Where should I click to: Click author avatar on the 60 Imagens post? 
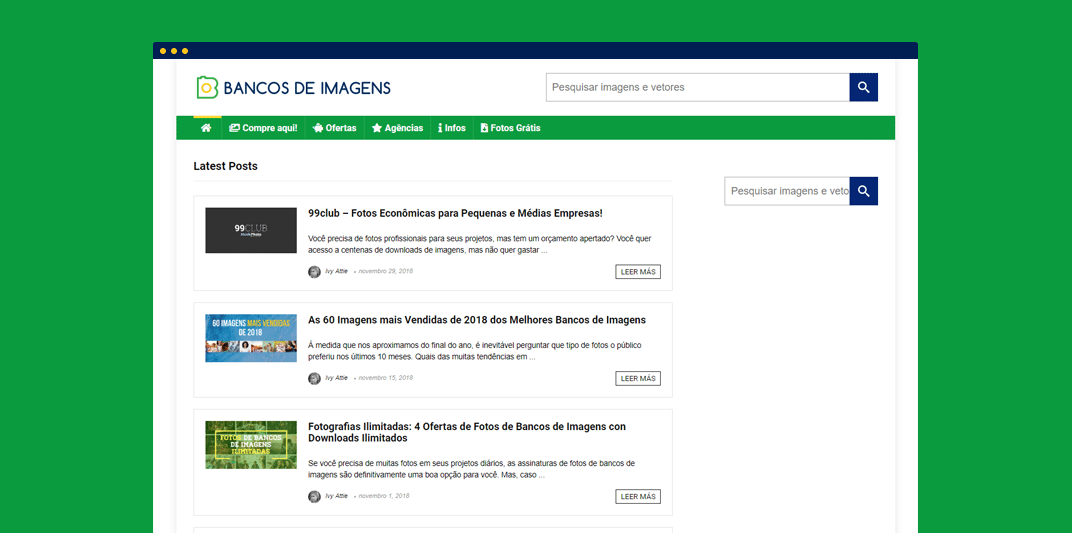coord(314,378)
